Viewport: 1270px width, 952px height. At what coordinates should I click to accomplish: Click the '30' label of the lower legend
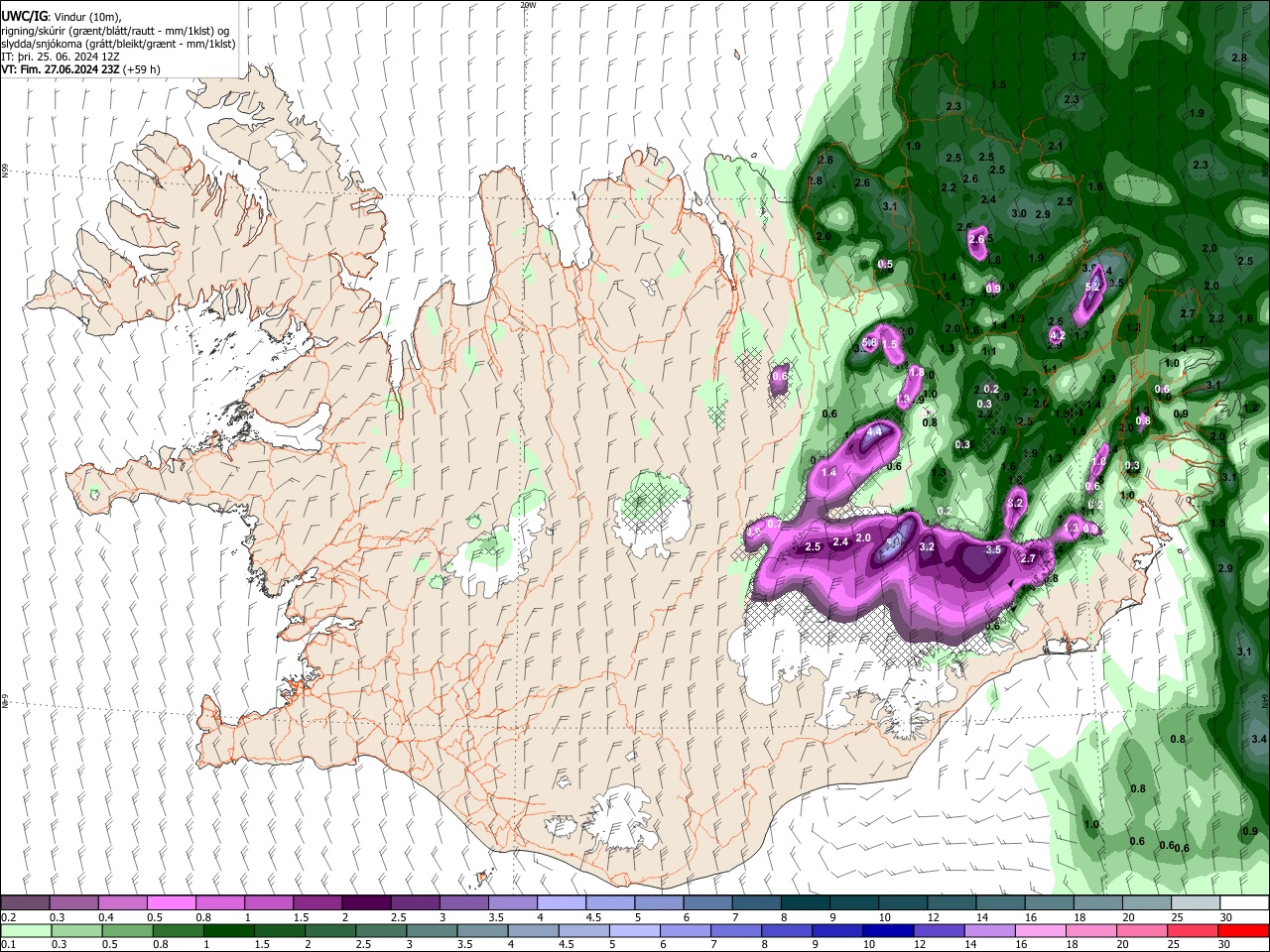(1226, 945)
